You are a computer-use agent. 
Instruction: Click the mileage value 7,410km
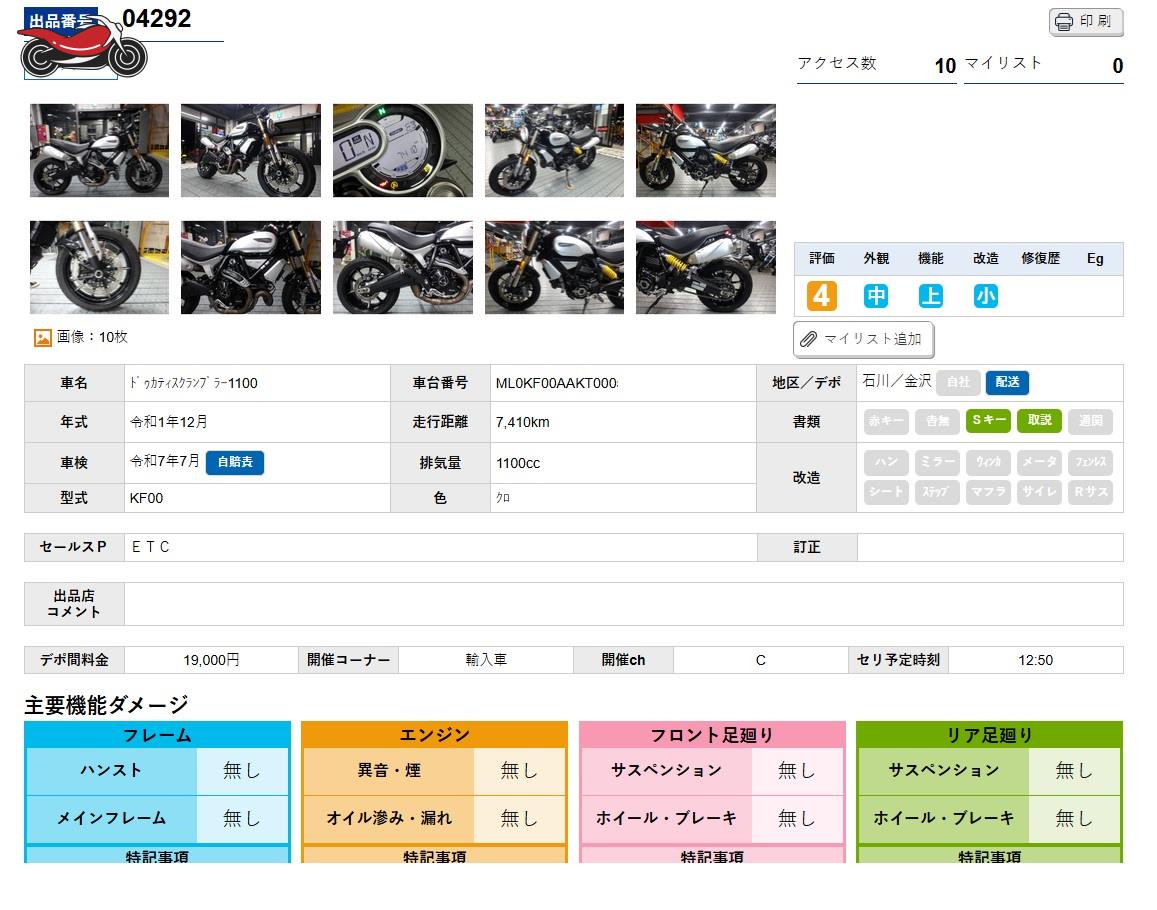522,422
